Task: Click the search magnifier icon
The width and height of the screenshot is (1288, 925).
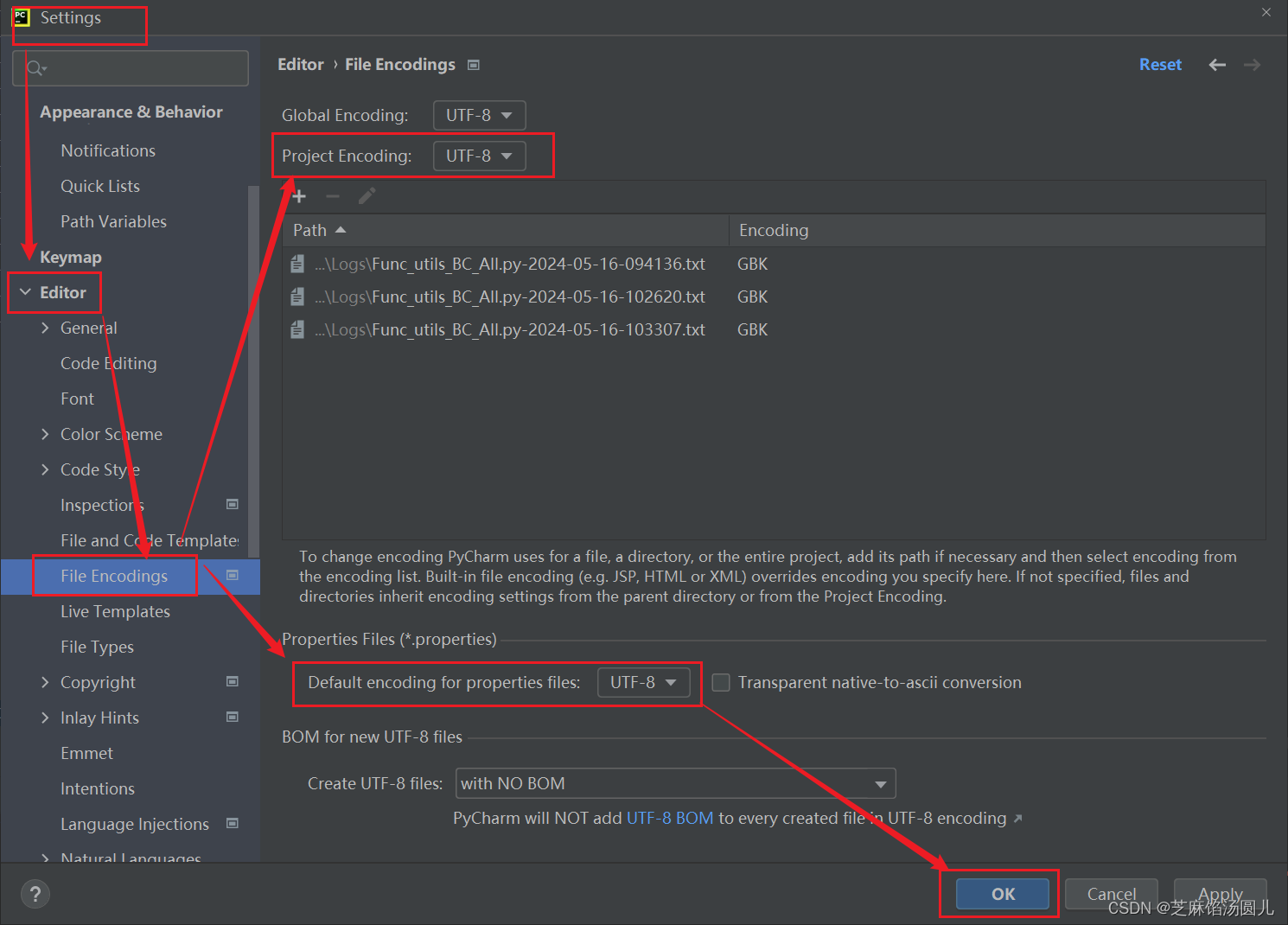Action: click(x=35, y=67)
